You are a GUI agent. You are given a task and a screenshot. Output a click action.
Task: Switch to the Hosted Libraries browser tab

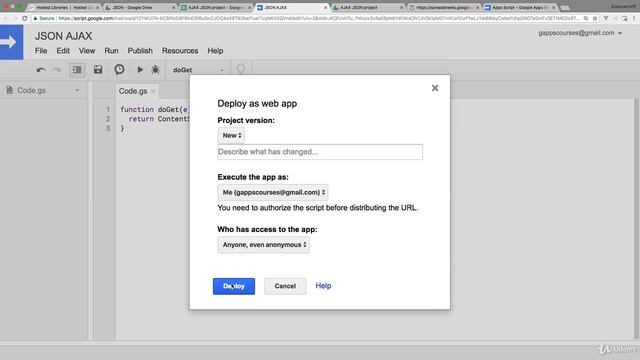[64, 7]
